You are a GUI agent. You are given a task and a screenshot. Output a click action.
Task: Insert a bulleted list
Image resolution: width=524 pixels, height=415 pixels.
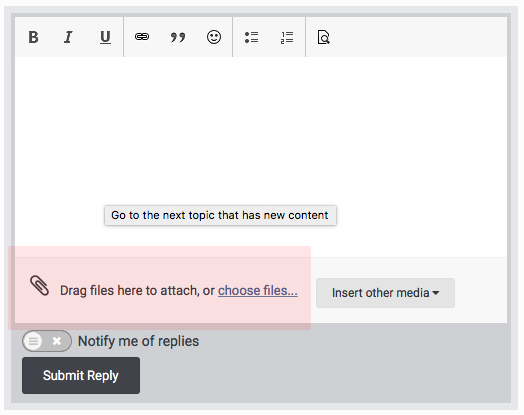251,37
